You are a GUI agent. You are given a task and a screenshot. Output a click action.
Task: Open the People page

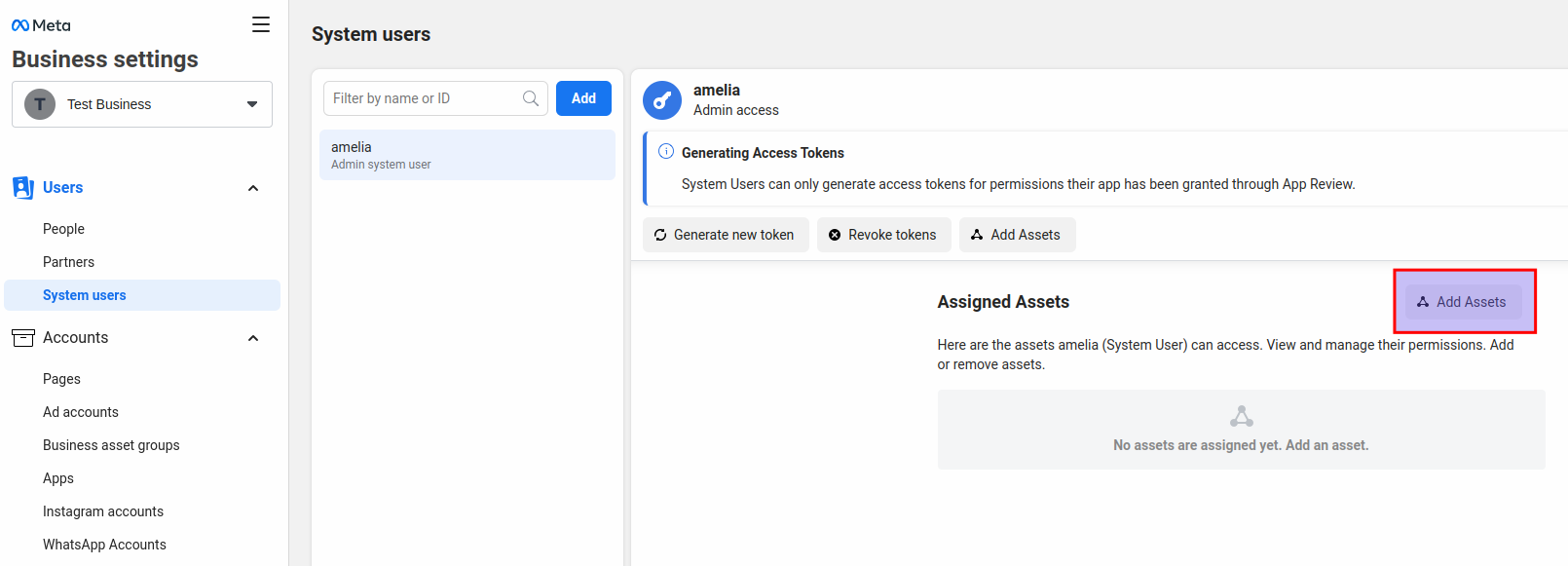click(x=63, y=229)
